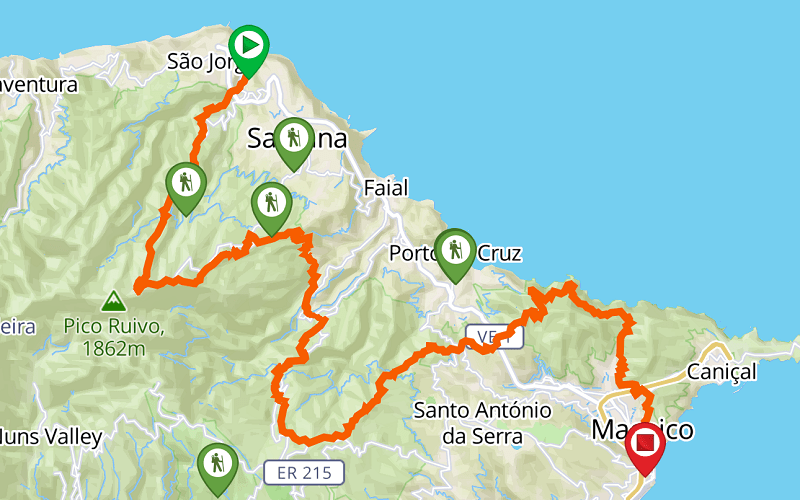This screenshot has height=500, width=800.
Task: Click the Nuns Valley label
Action: click(51, 437)
